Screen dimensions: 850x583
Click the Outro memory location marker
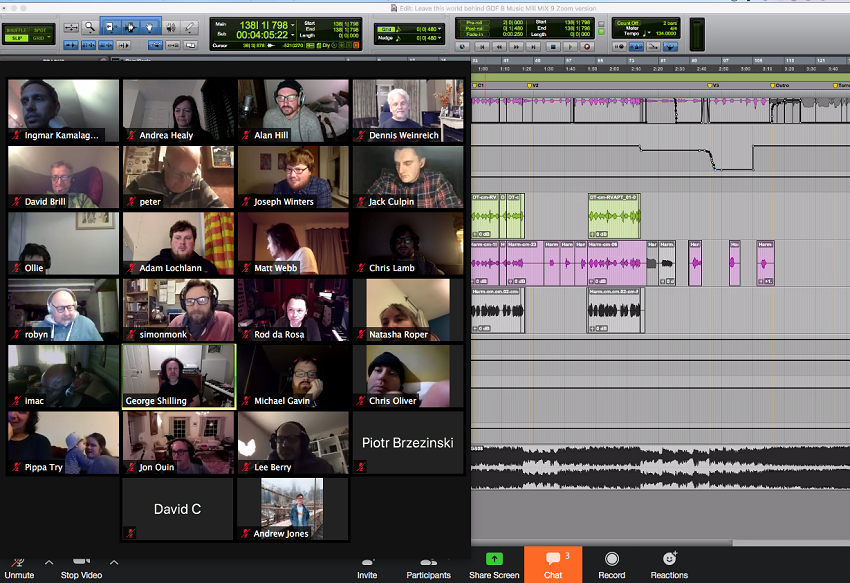pyautogui.click(x=780, y=85)
